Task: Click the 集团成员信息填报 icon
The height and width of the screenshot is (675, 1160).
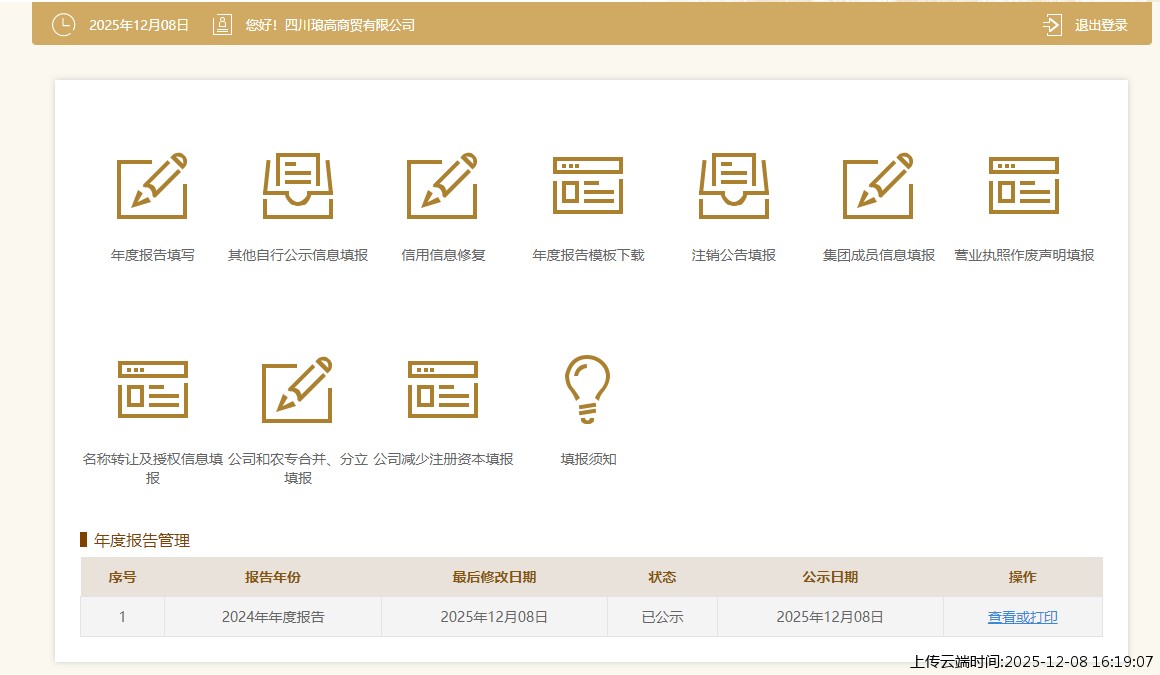Action: (878, 187)
